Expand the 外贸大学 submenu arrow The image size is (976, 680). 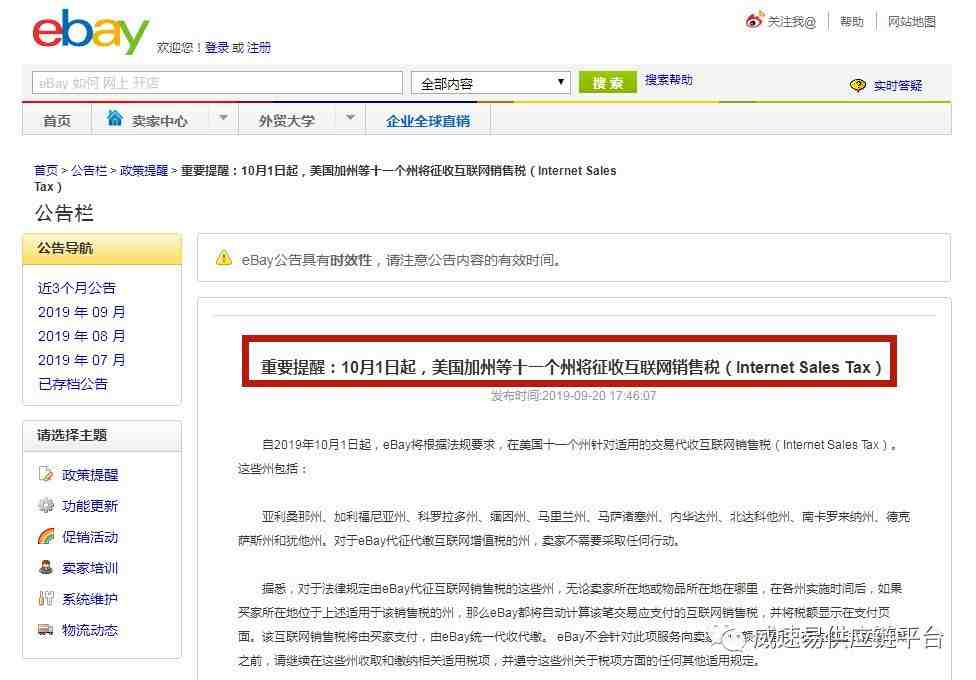[350, 118]
